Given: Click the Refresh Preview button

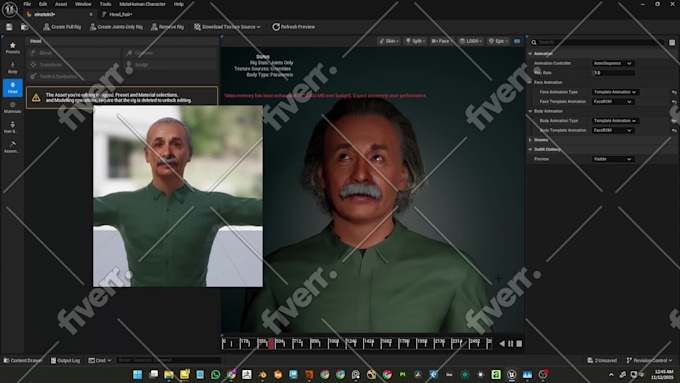Looking at the screenshot, I should (294, 27).
